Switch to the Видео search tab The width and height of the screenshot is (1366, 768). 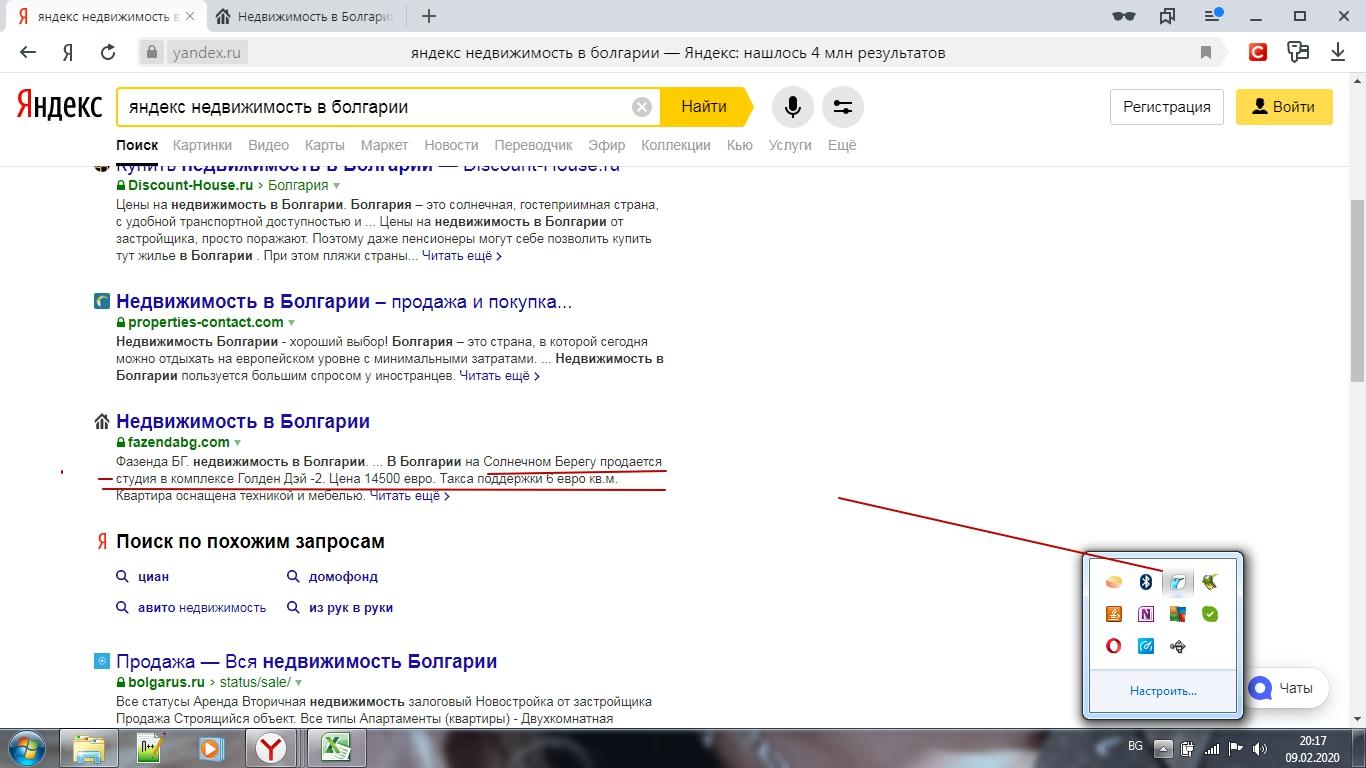pyautogui.click(x=268, y=145)
